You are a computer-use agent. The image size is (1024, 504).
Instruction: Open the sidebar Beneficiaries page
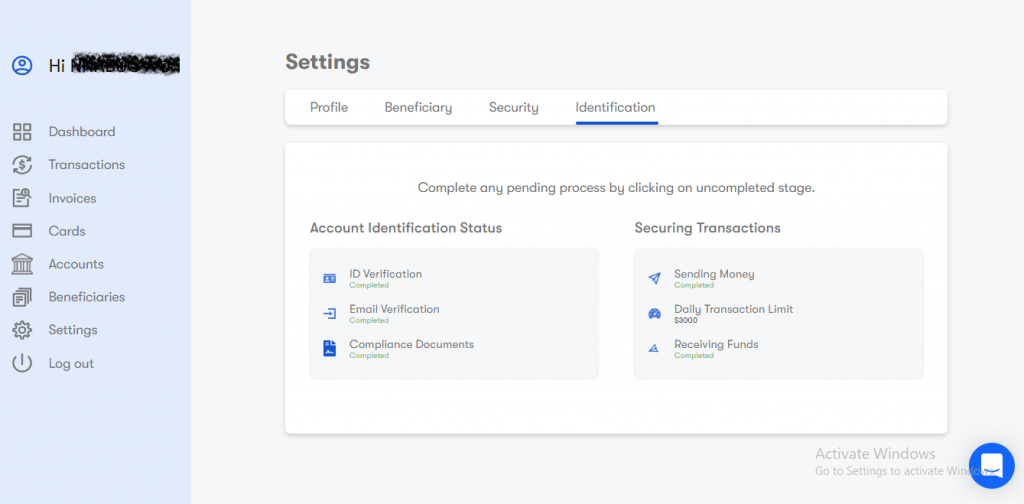tap(87, 297)
